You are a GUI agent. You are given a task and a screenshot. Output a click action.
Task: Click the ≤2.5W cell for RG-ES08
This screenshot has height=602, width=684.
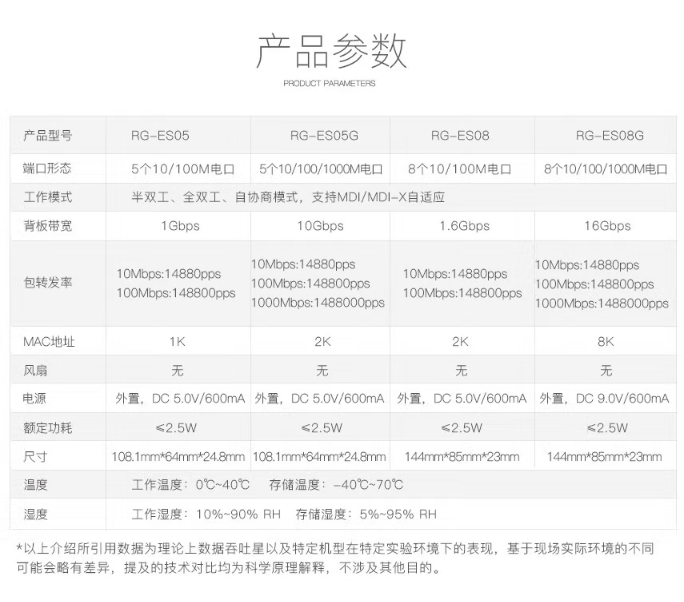click(x=462, y=428)
